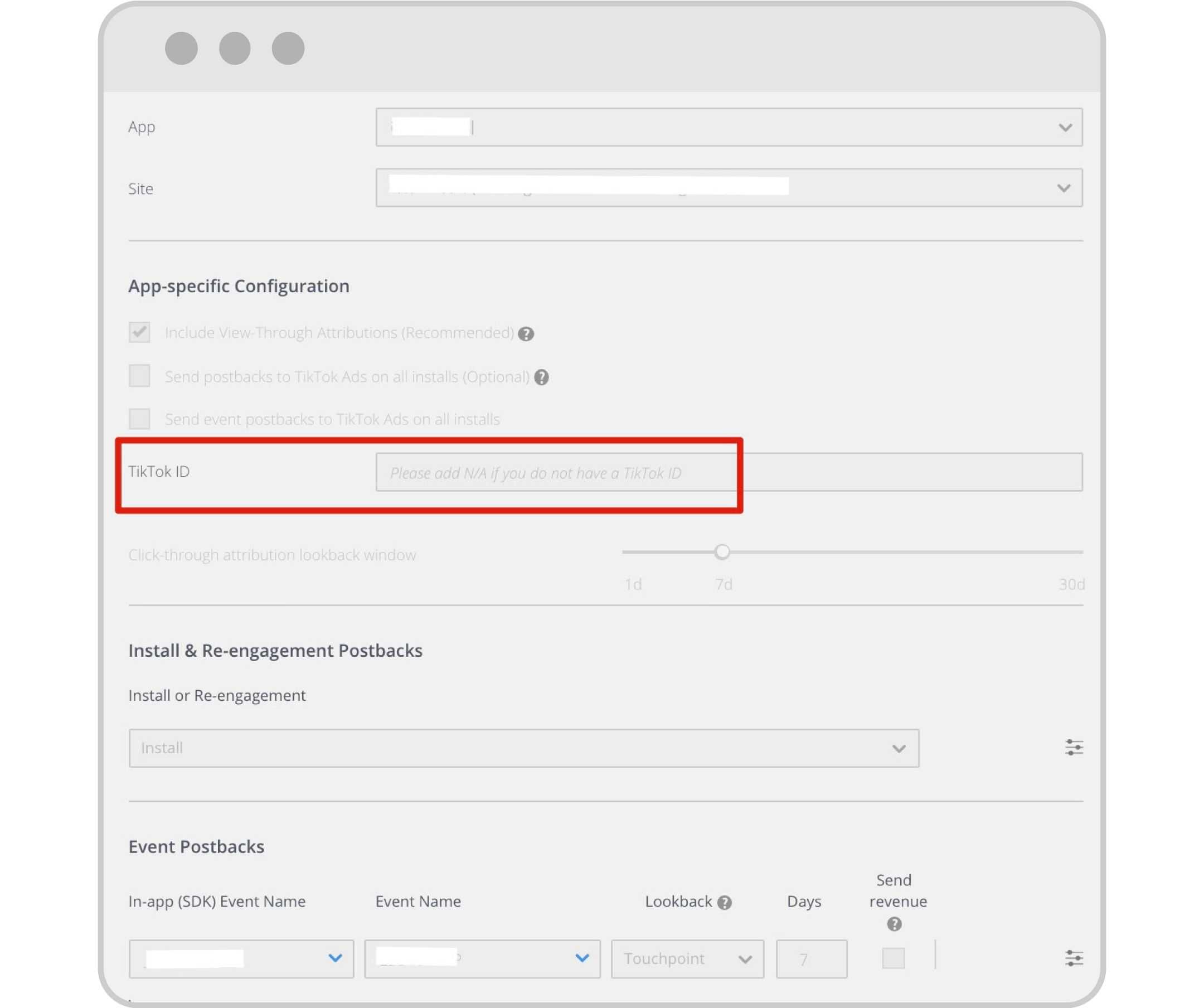Screen dimensions: 1204x1008
Task: Toggle Send postbacks to TikTok Ads checkbox
Action: (140, 376)
